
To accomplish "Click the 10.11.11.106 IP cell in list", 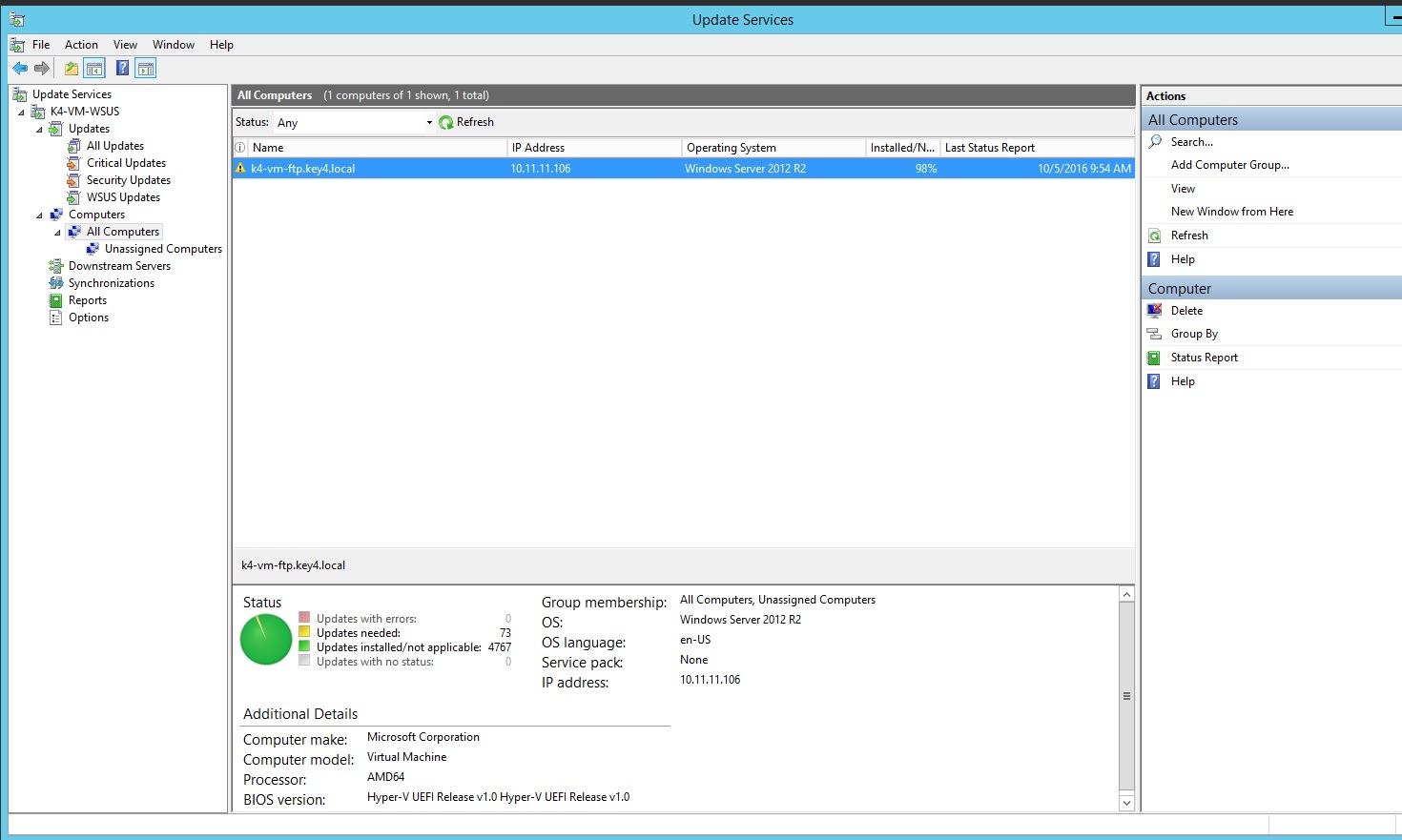I will (x=541, y=169).
